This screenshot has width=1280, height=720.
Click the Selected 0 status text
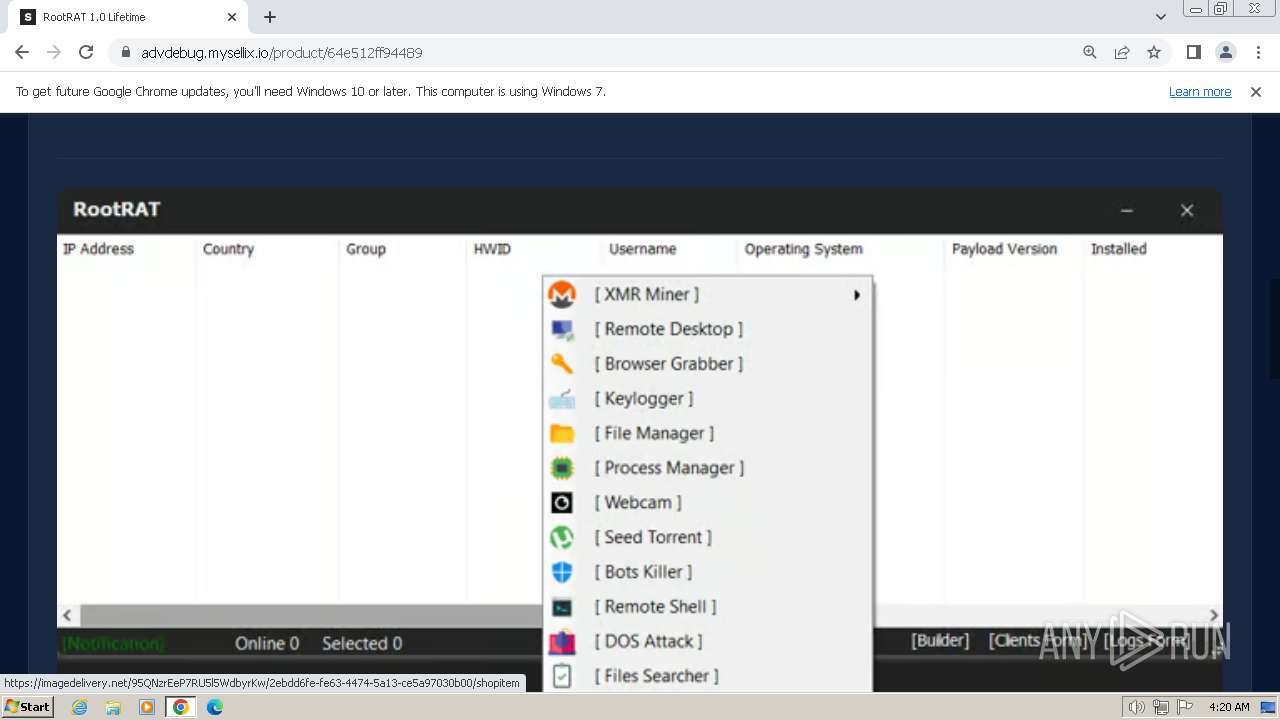(362, 644)
